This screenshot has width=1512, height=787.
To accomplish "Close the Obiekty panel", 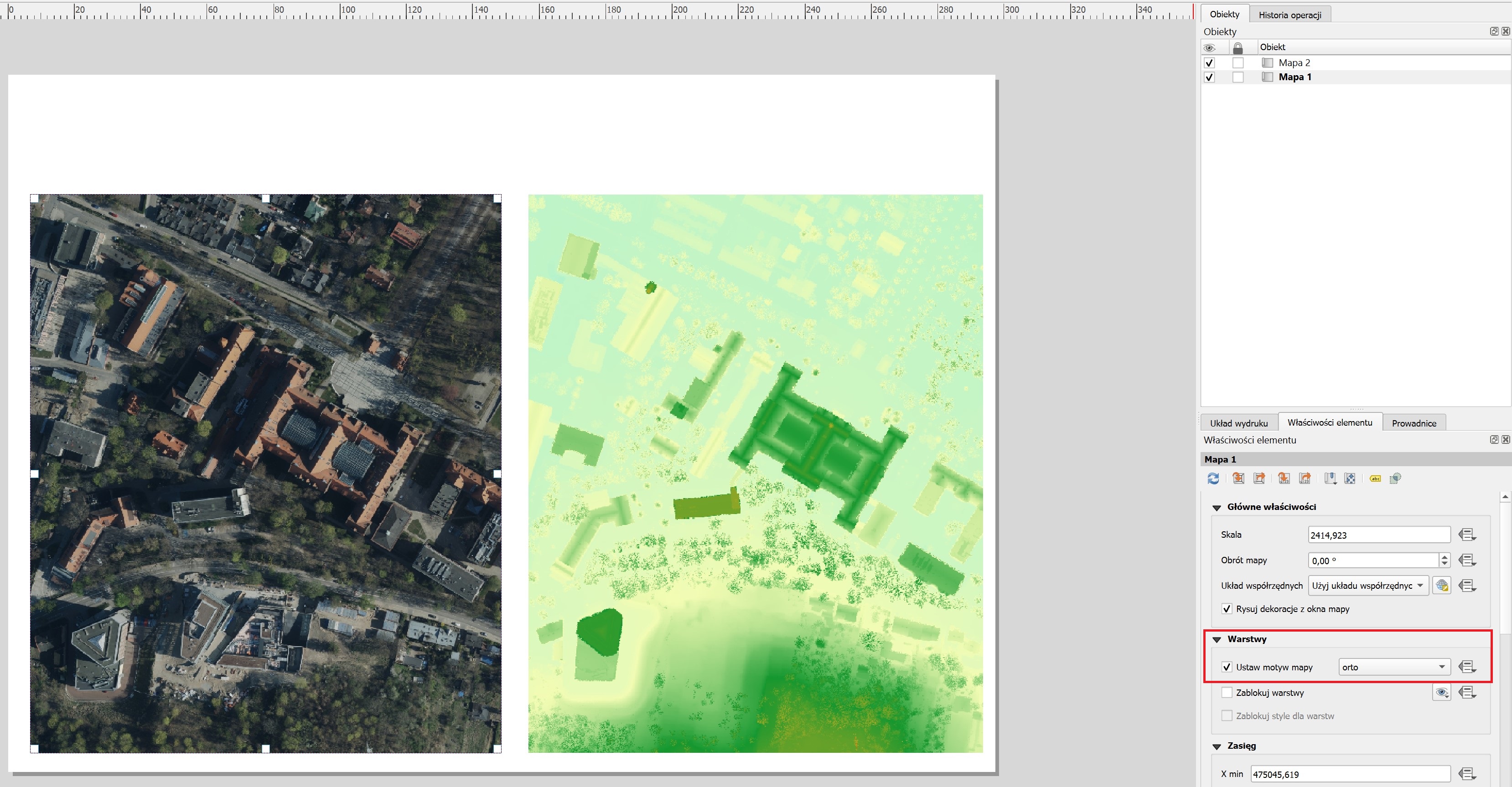I will coord(1506,31).
